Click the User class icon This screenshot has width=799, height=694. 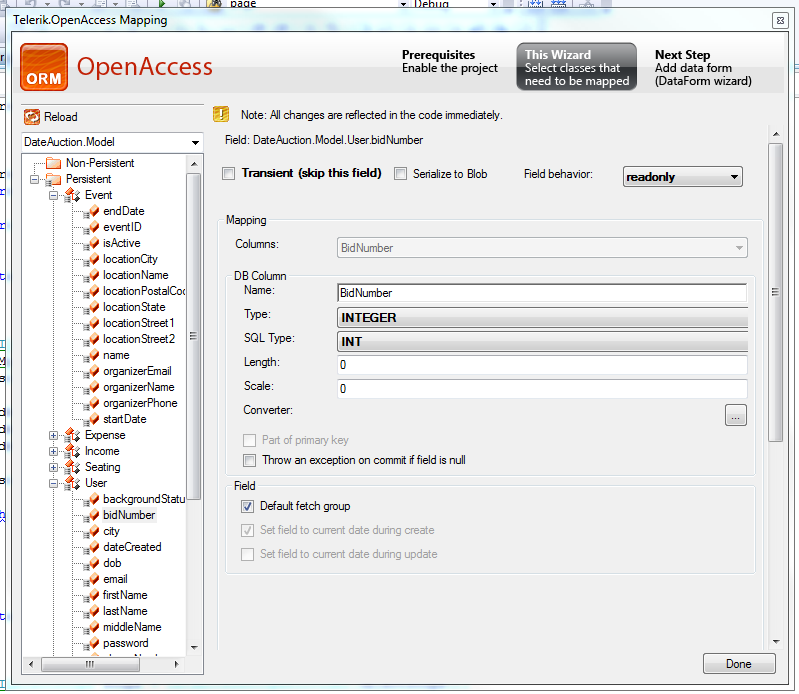click(x=72, y=483)
